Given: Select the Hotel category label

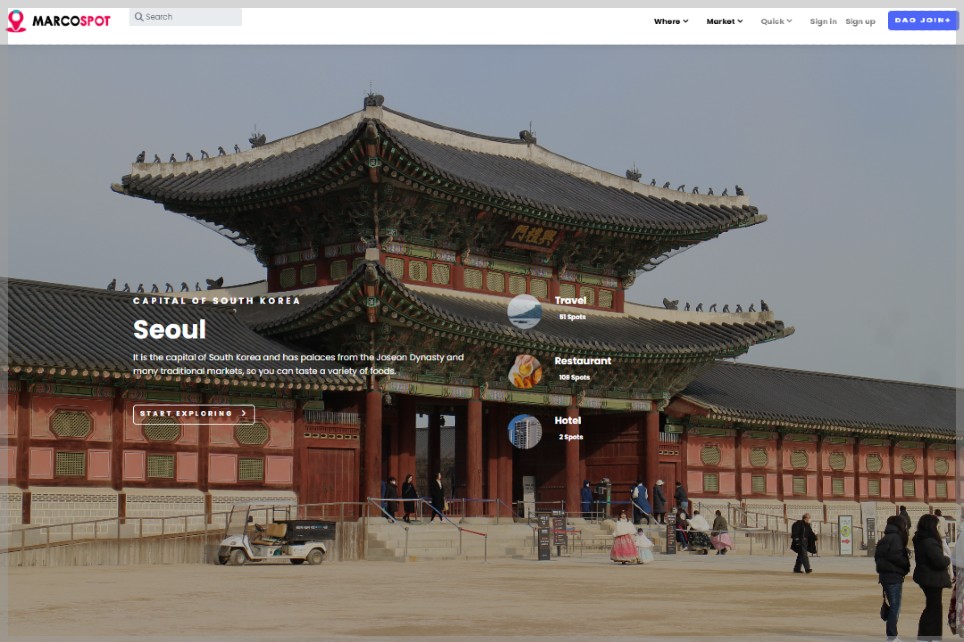Looking at the screenshot, I should 568,421.
